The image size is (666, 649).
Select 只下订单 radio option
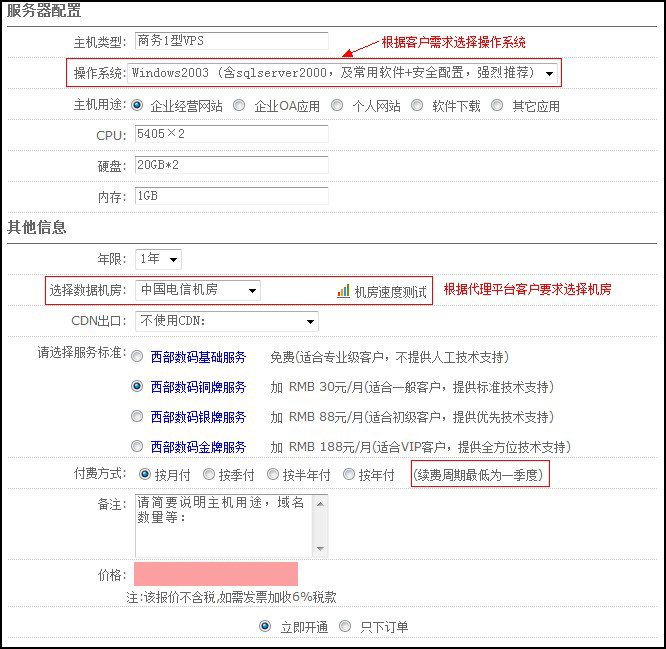click(345, 626)
